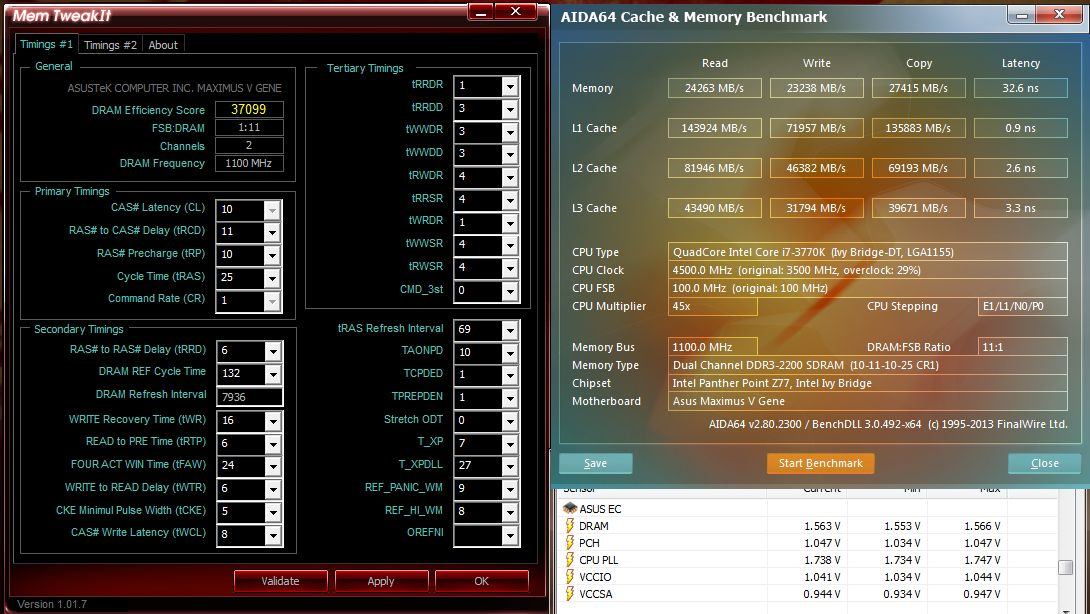Click the DRAM Efficiency Score value 37099
The image size is (1090, 614).
(249, 109)
